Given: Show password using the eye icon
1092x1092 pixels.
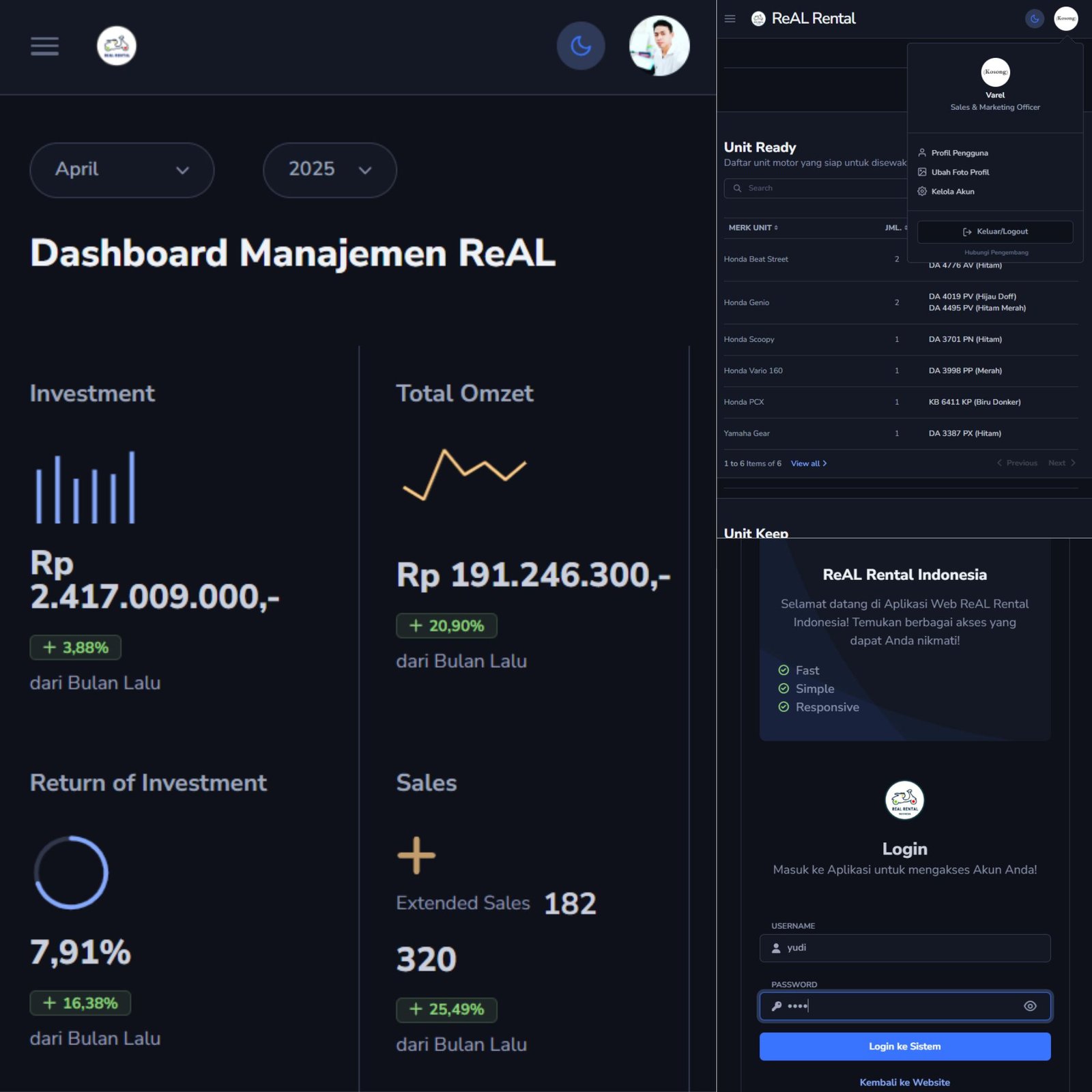Looking at the screenshot, I should (x=1030, y=1006).
